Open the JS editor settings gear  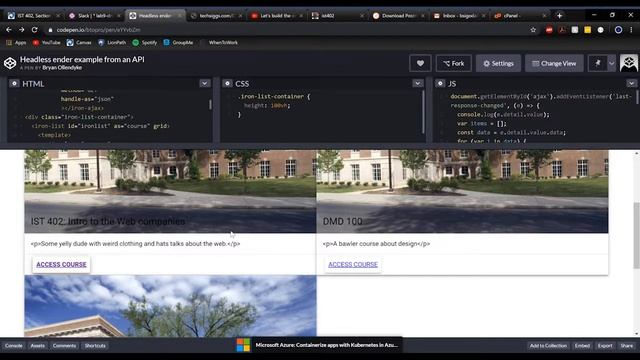[440, 83]
